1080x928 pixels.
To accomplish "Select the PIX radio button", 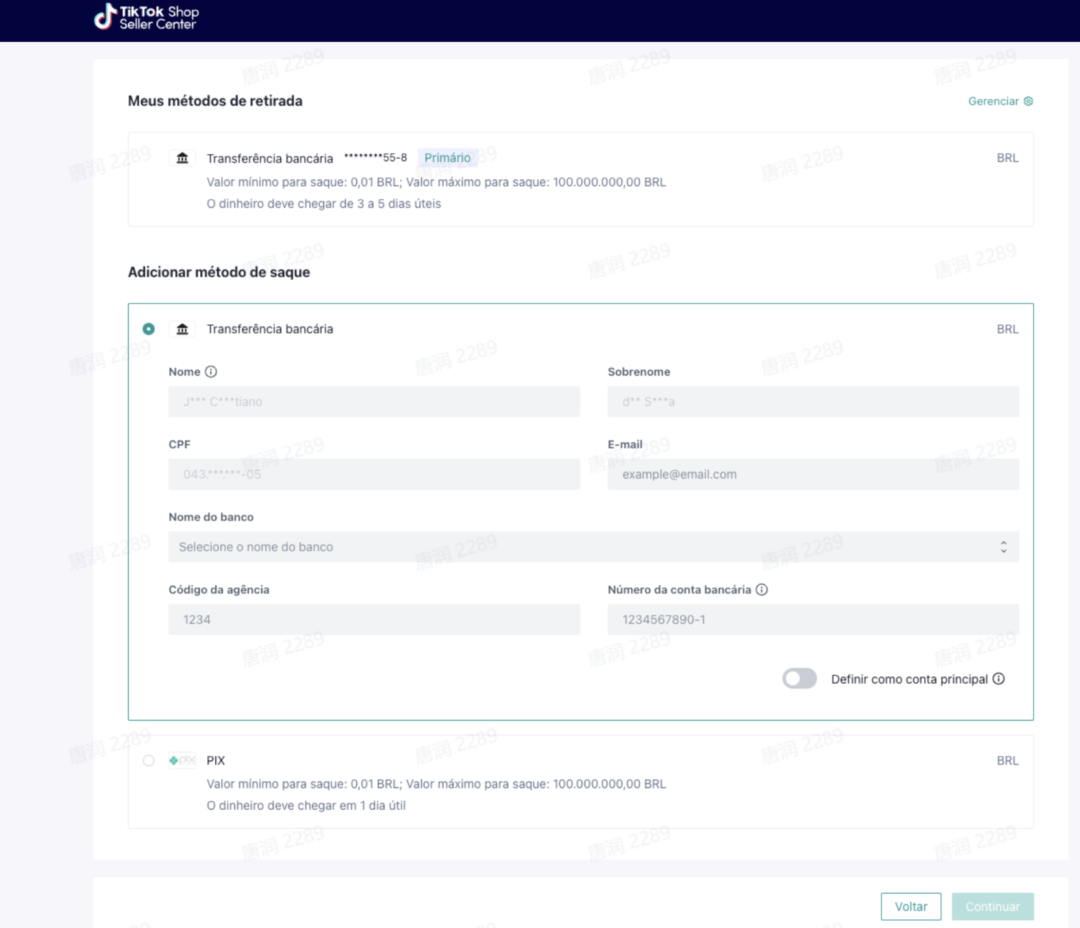I will (x=149, y=761).
